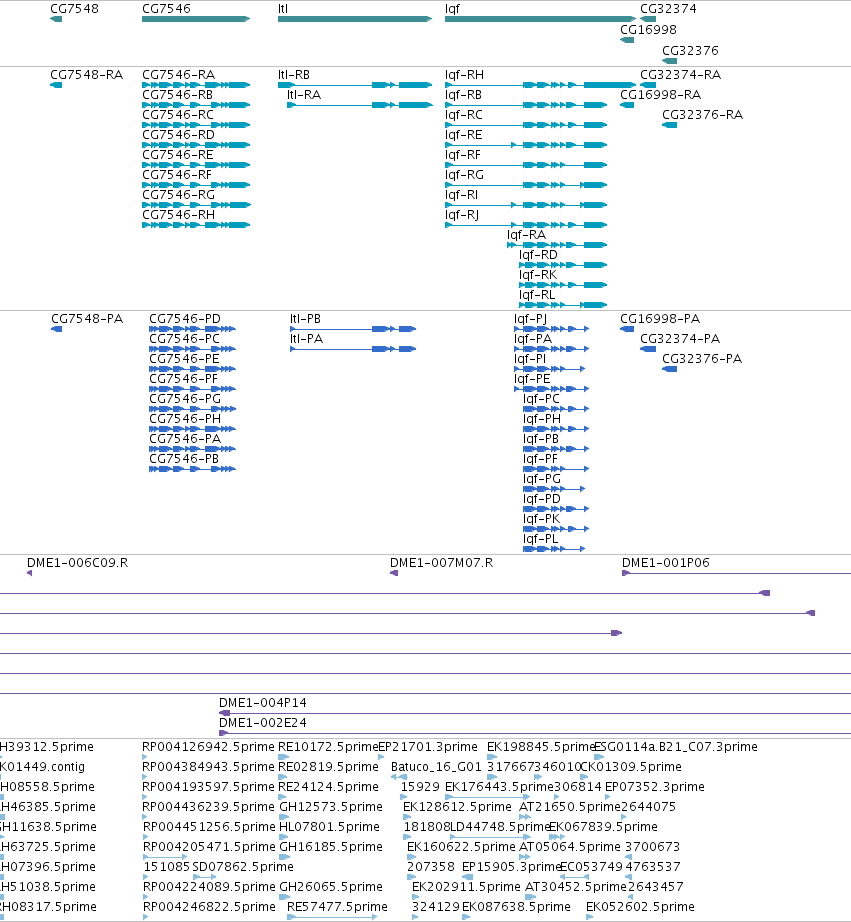Select the CG7548 gene label
This screenshot has height=922, width=851.
tap(74, 9)
